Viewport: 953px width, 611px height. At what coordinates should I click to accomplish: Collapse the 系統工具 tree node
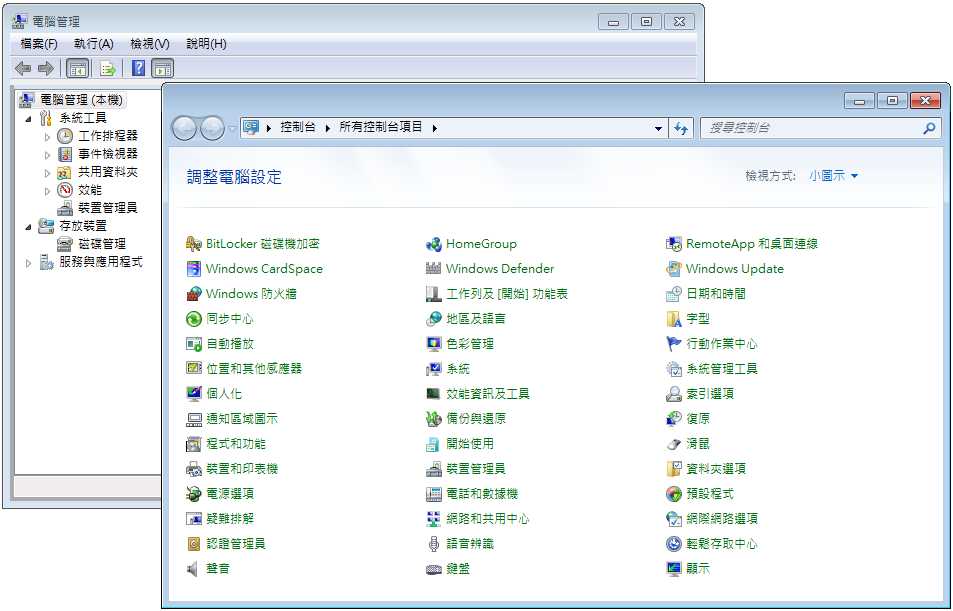coord(29,119)
